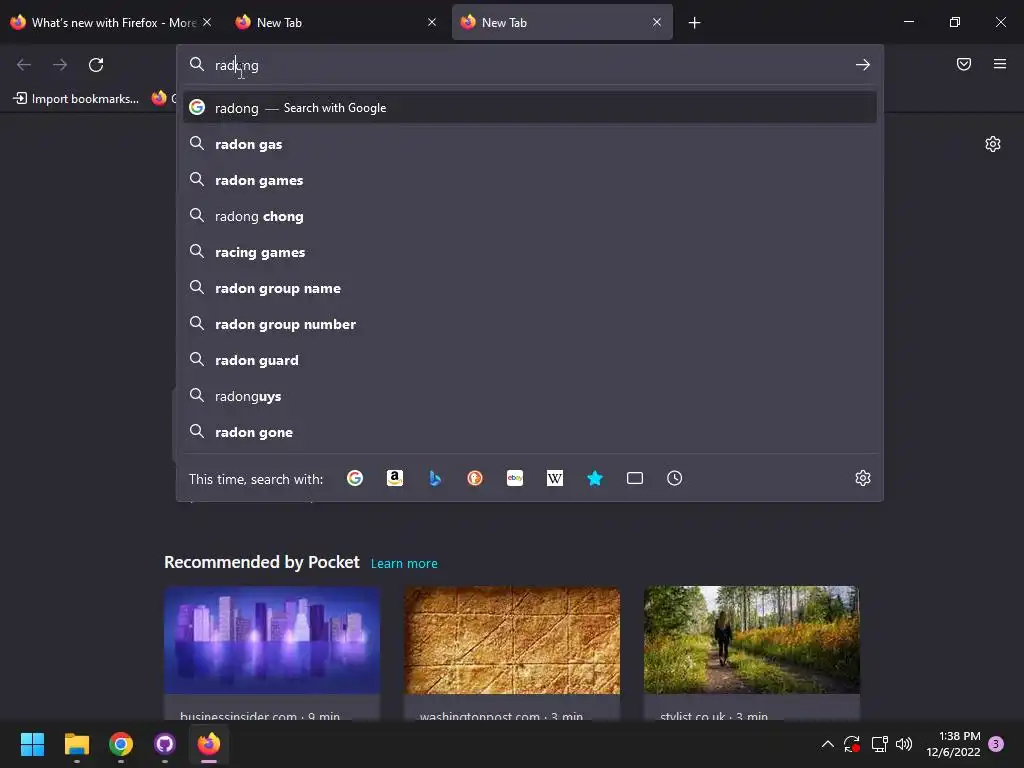The image size is (1024, 768).
Task: Click the Import bookmarks toolbar item
Action: pyautogui.click(x=76, y=99)
